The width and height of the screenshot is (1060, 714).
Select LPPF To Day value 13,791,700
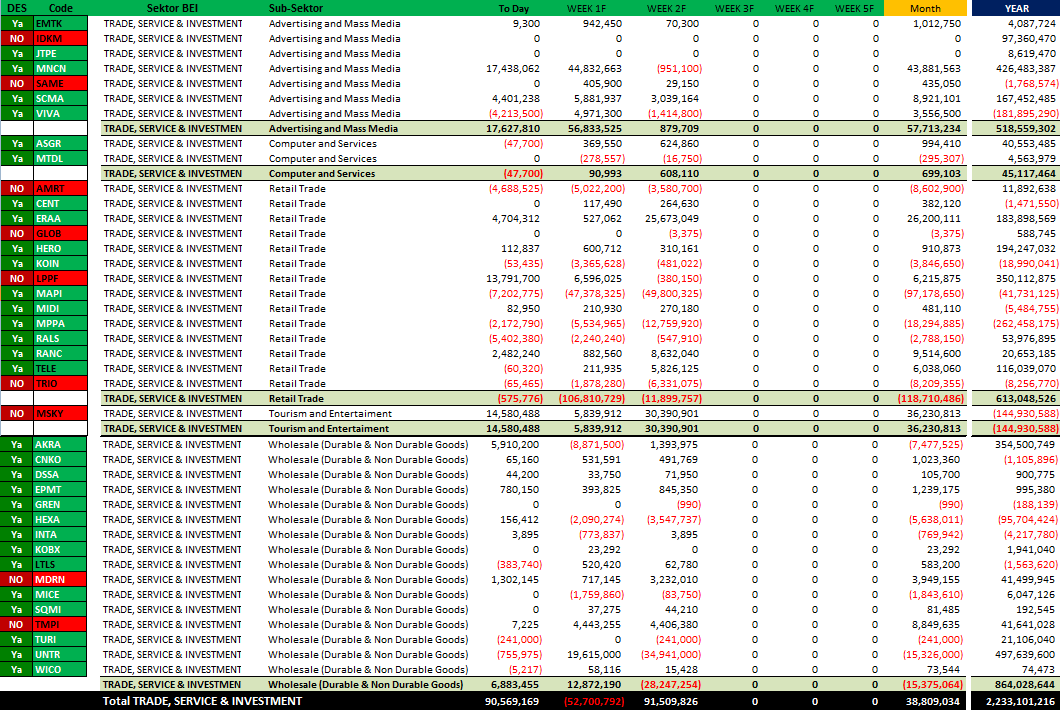513,279
